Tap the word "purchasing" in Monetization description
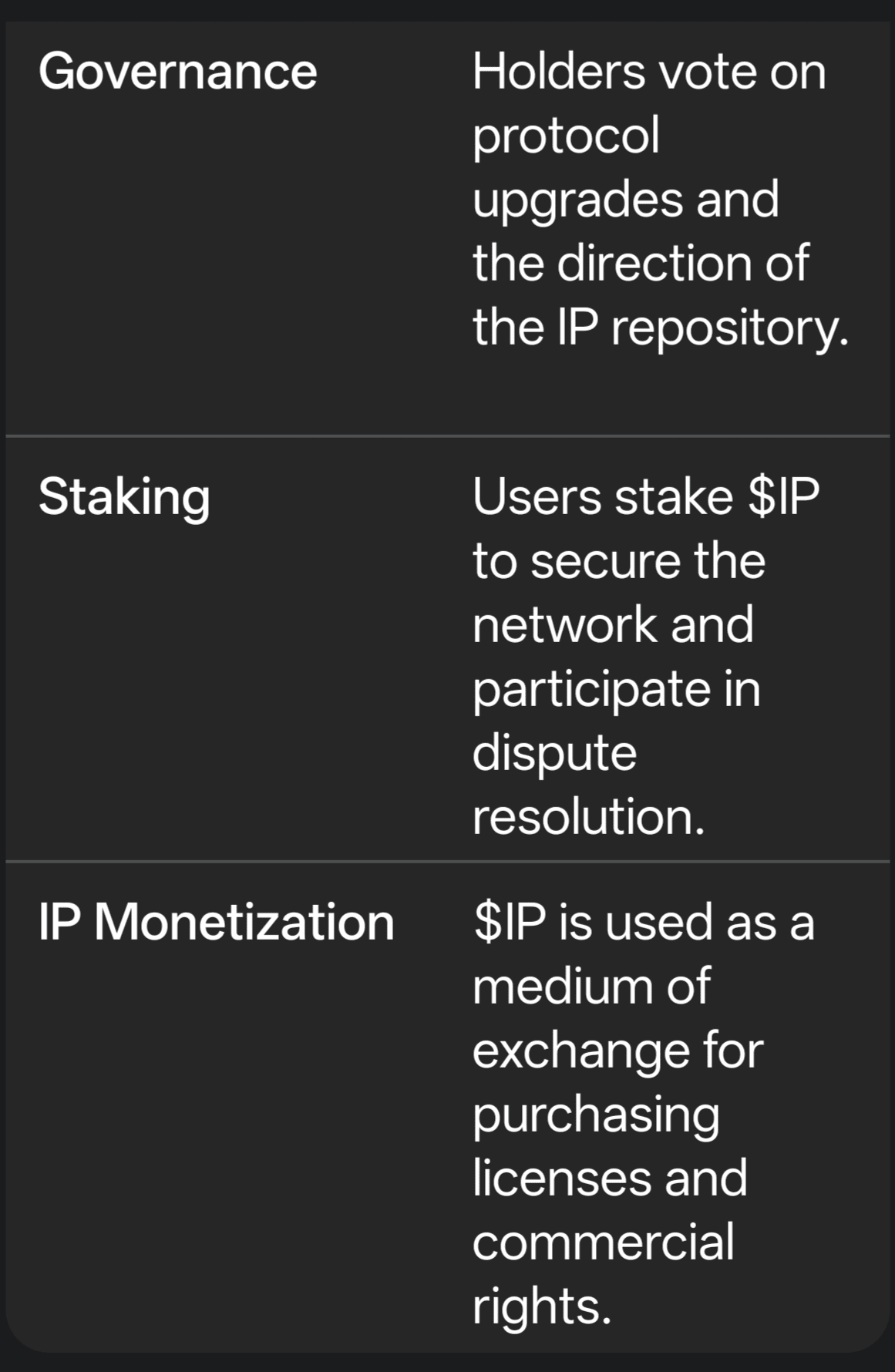Screen dimensions: 895x1372 click(x=596, y=1114)
